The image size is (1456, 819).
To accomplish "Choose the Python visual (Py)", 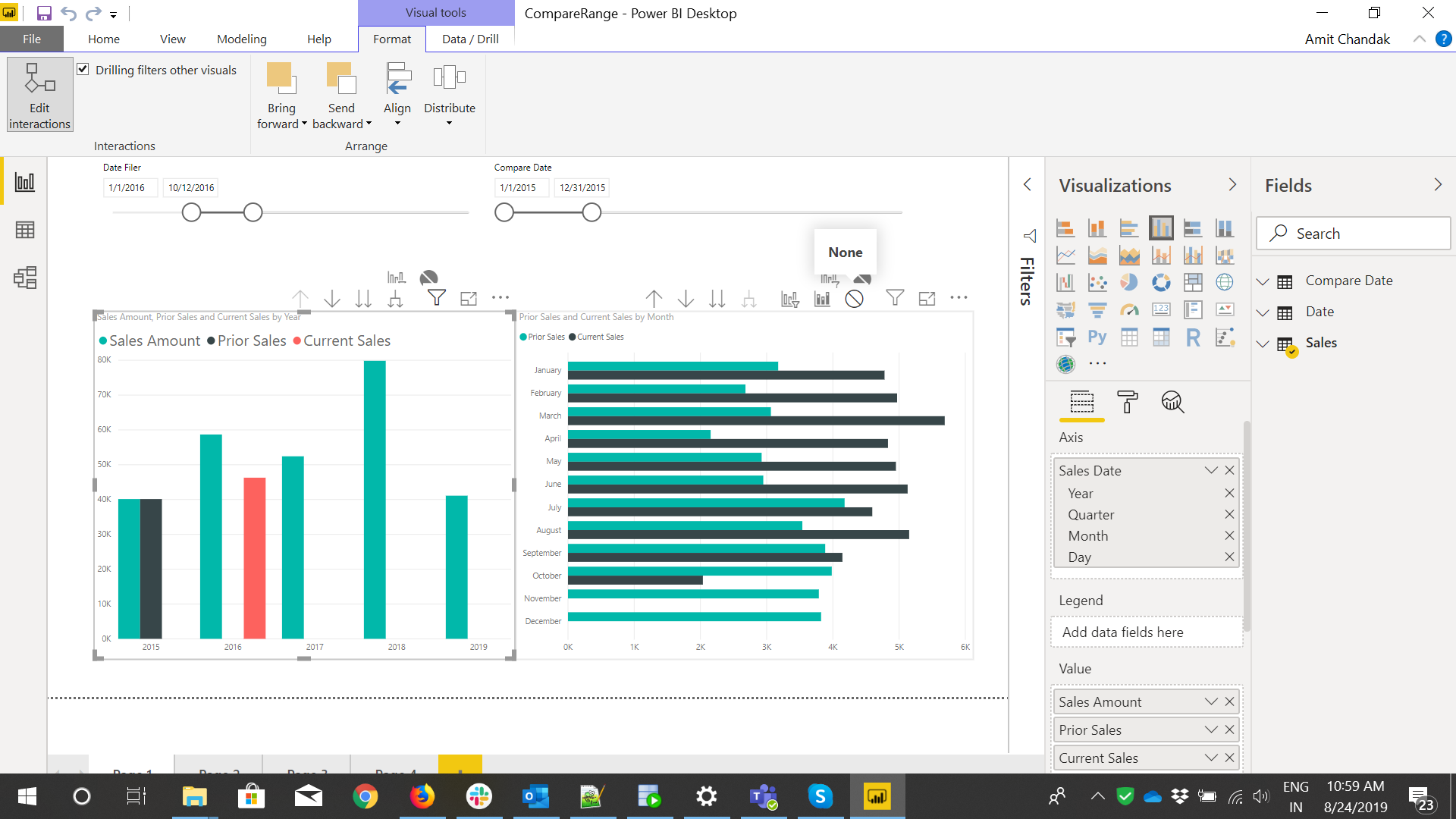I will point(1097,337).
